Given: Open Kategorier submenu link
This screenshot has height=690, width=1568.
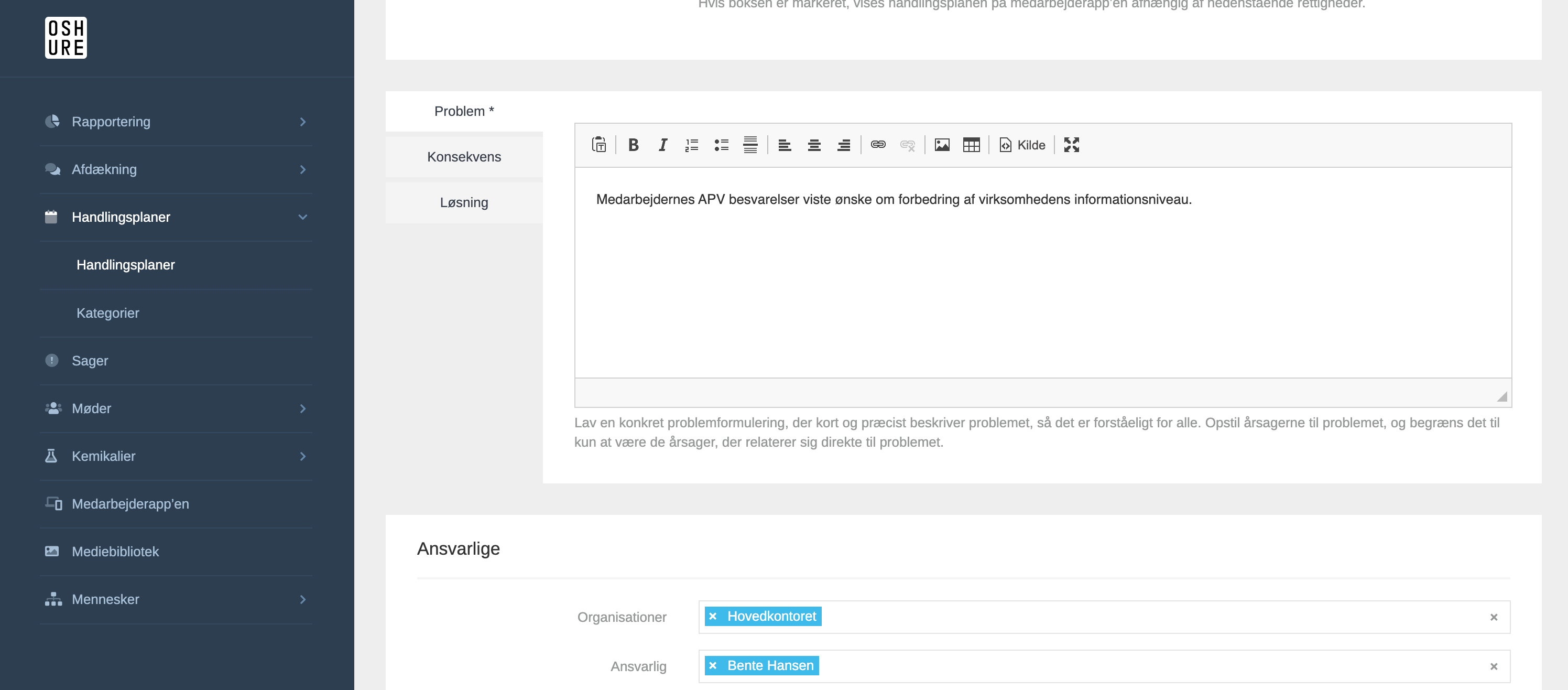Looking at the screenshot, I should (108, 313).
